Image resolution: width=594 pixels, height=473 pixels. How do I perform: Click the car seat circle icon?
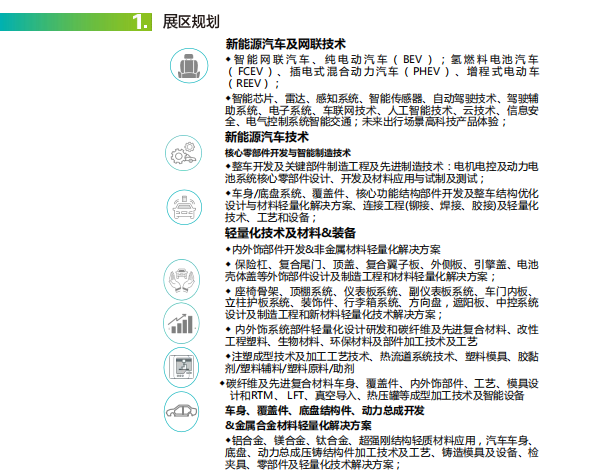coord(189,66)
